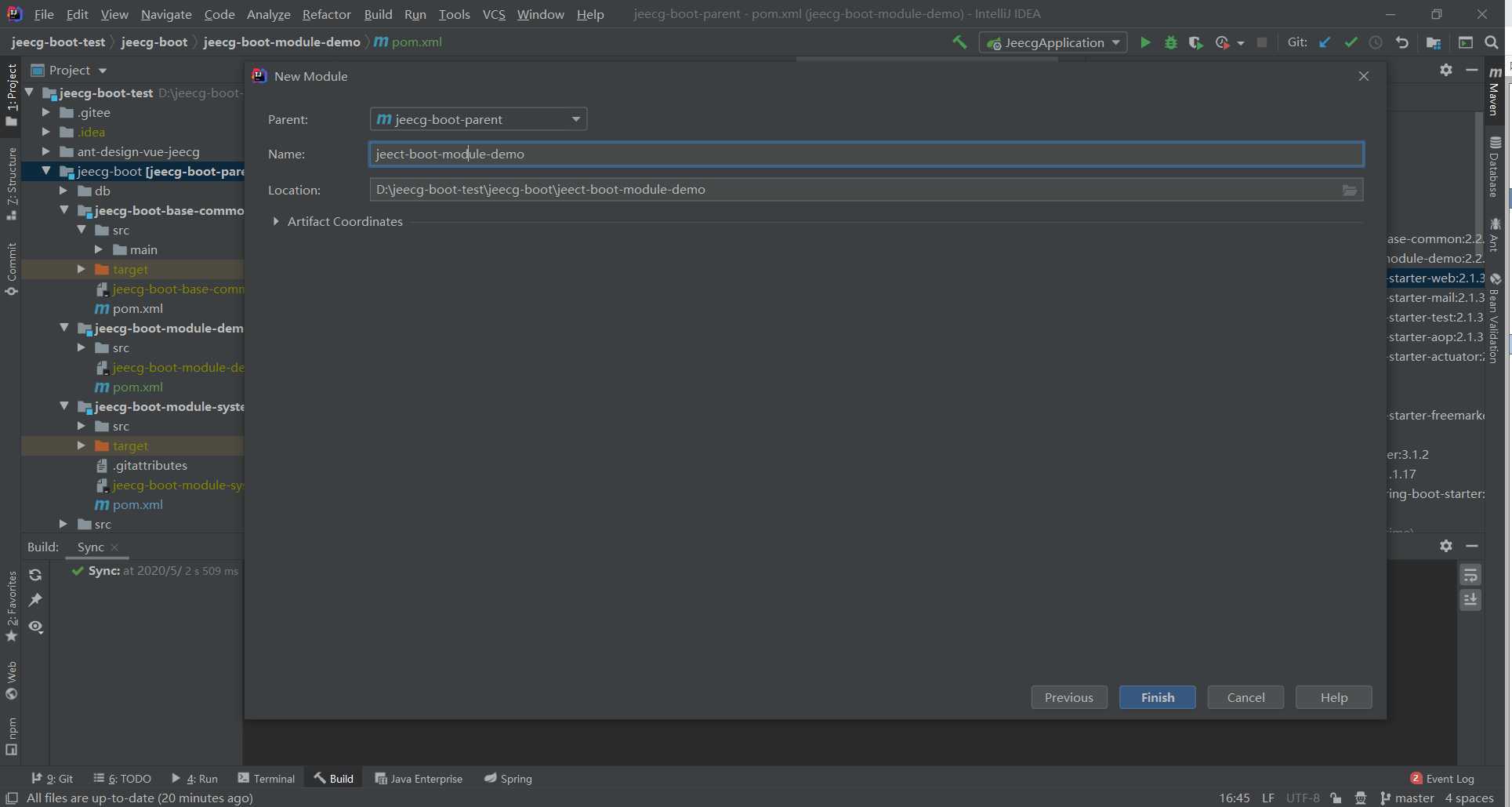1512x807 pixels.
Task: Open the Refactor menu
Action: pos(326,14)
